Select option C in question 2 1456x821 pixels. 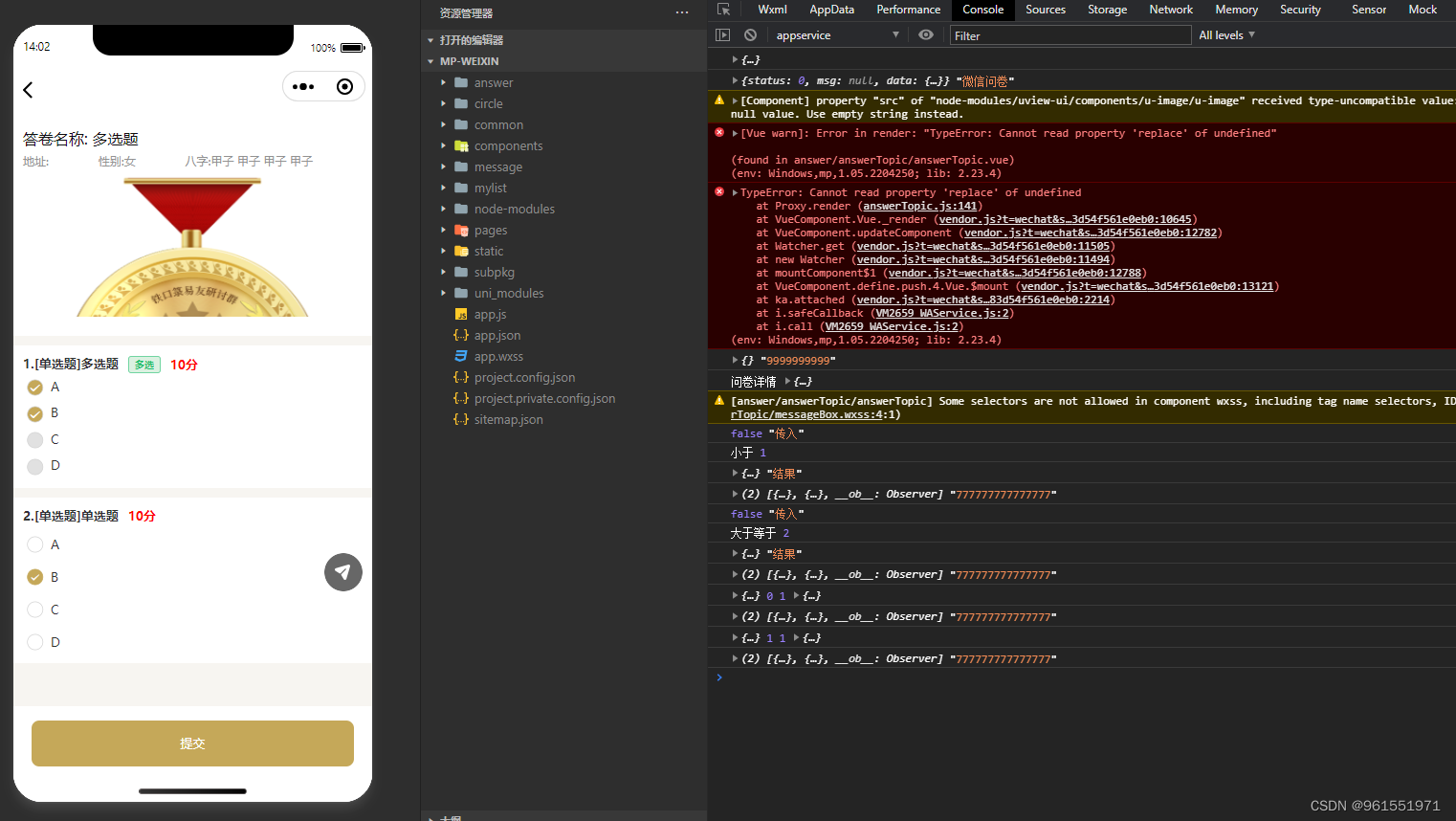35,610
